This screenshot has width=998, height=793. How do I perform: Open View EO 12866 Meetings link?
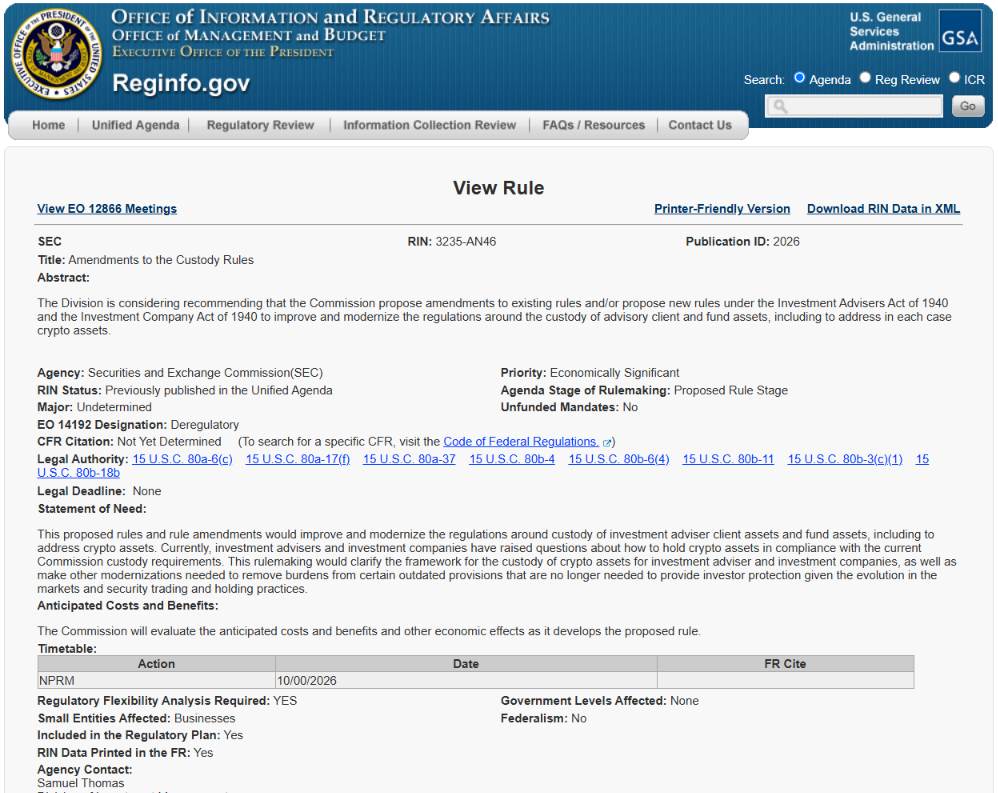pos(107,209)
